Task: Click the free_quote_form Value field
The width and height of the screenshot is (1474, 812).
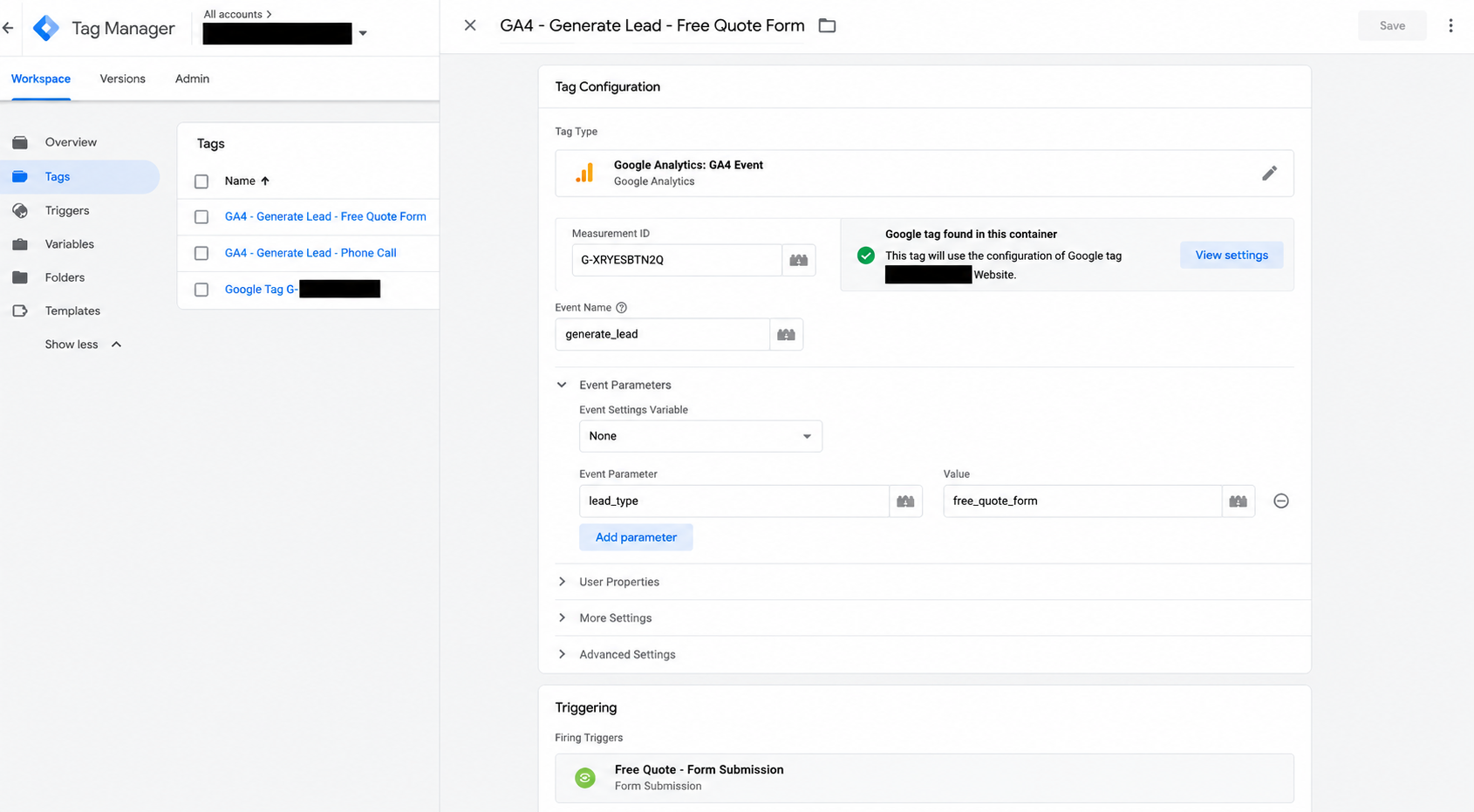Action: [1082, 501]
